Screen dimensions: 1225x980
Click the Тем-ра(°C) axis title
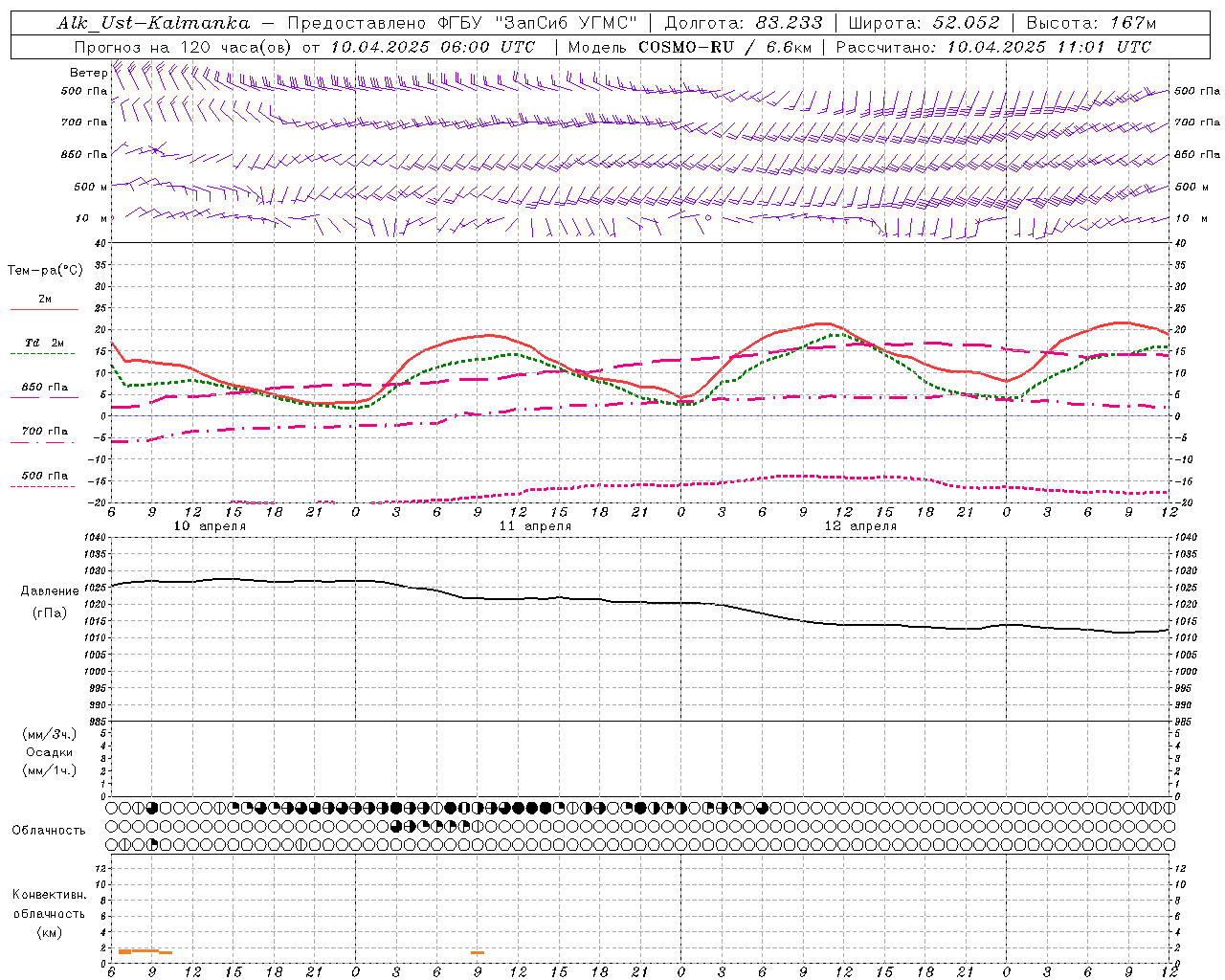point(45,271)
